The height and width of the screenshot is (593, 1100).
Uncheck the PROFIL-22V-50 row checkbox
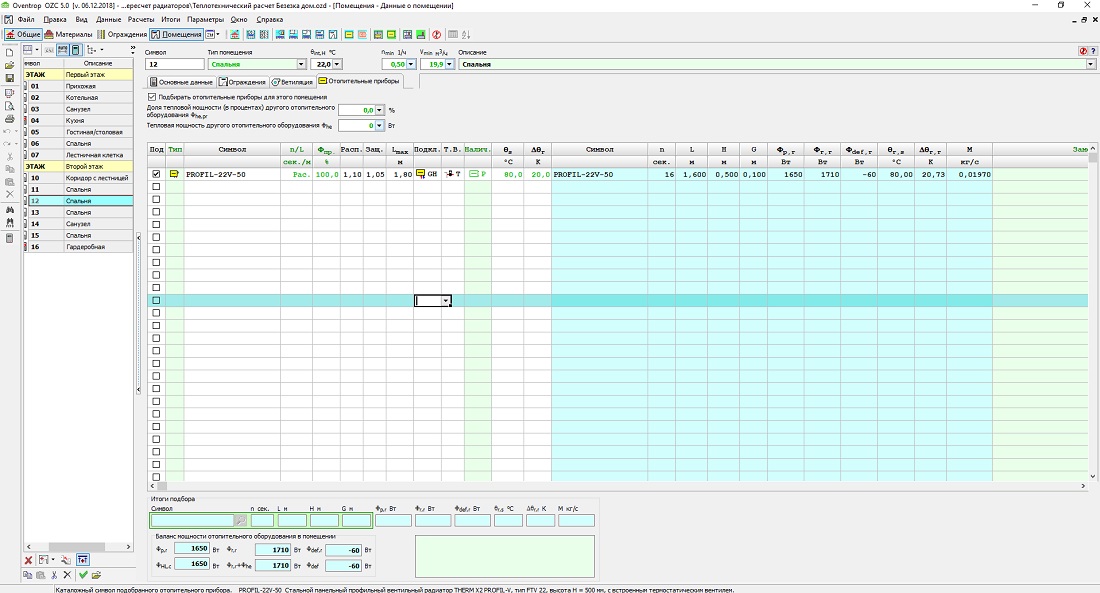coord(155,174)
